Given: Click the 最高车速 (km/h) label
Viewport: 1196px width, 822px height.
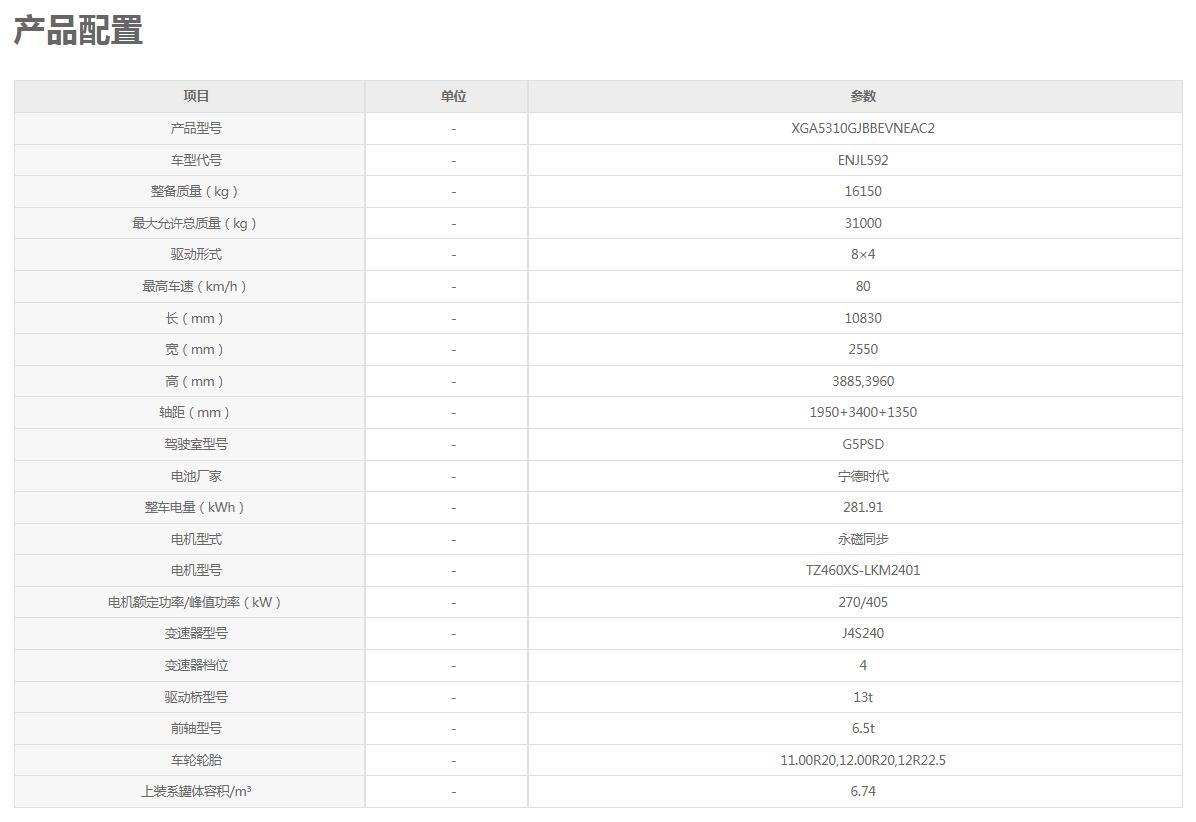Looking at the screenshot, I should [196, 286].
